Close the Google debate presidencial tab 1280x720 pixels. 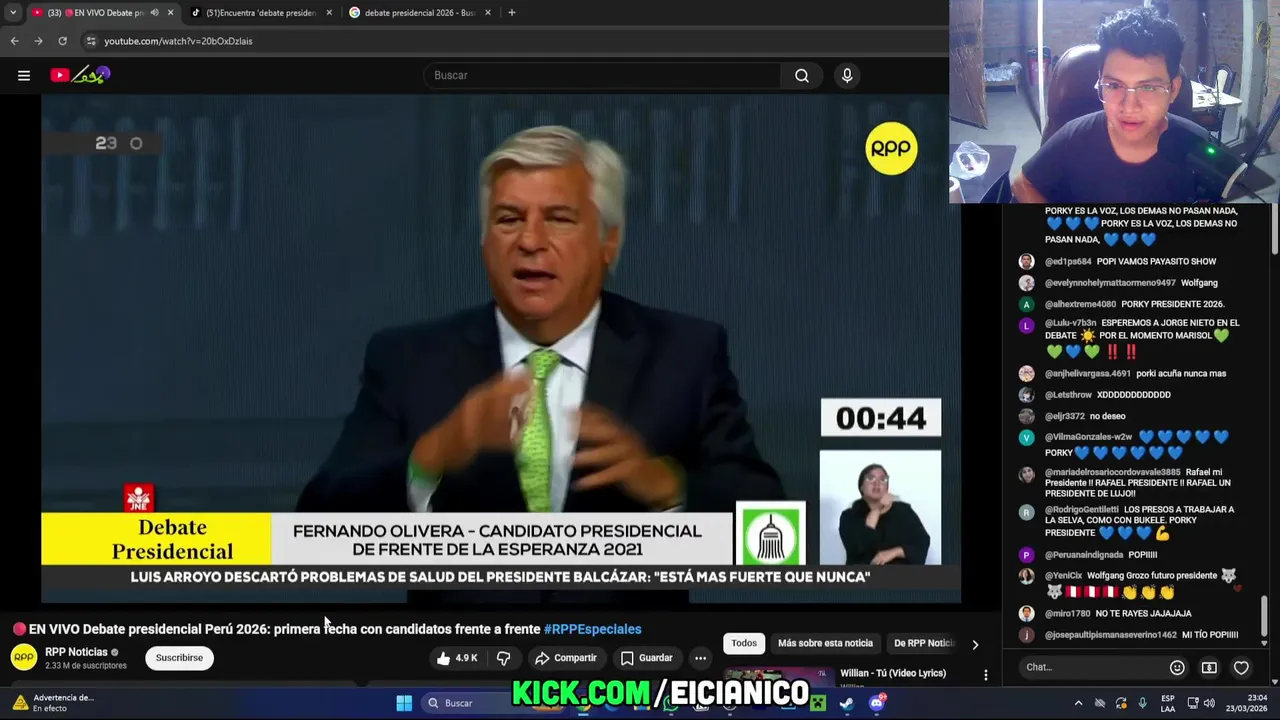[x=488, y=12]
